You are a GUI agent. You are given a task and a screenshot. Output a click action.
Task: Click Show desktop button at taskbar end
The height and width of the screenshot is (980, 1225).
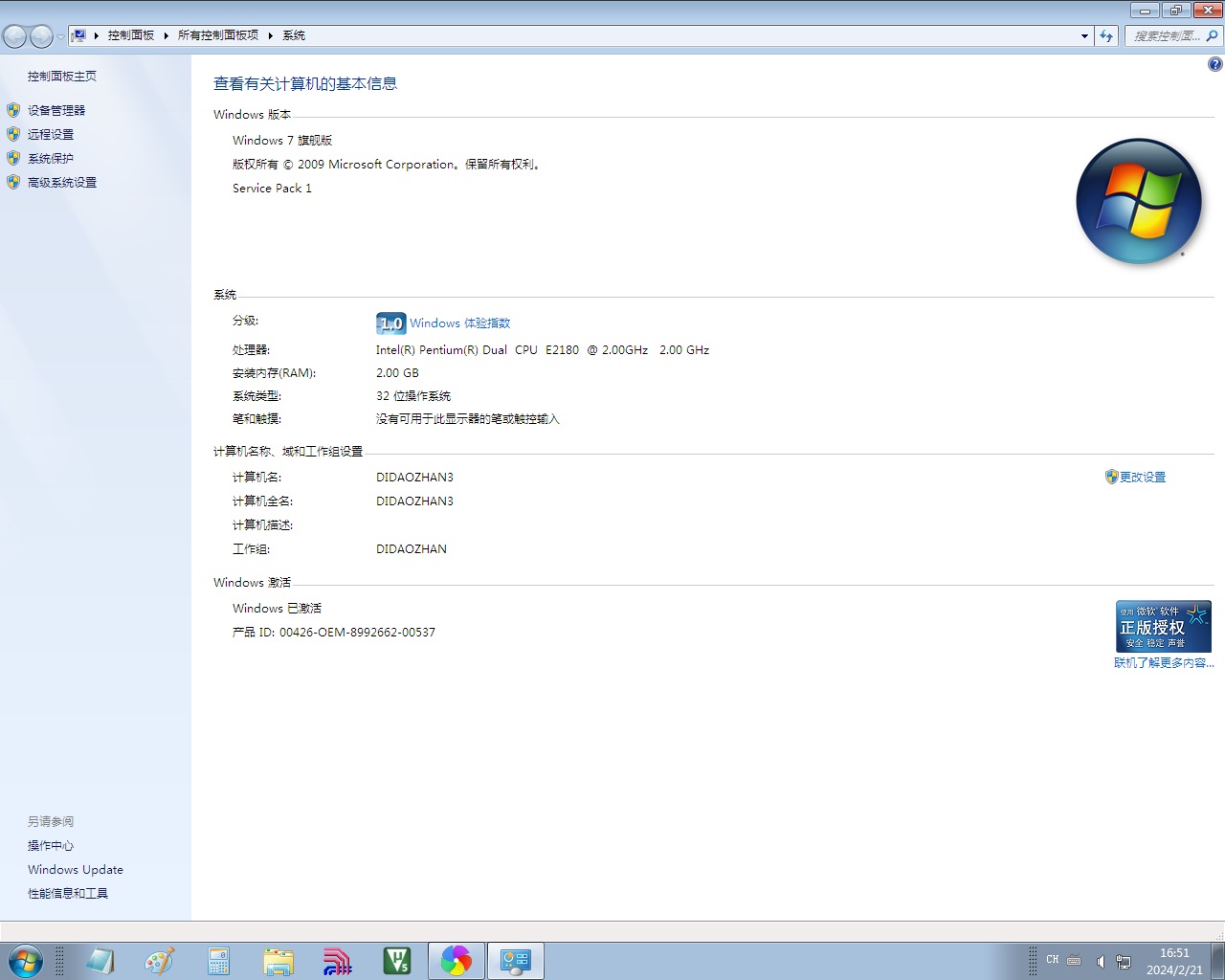[1217, 961]
